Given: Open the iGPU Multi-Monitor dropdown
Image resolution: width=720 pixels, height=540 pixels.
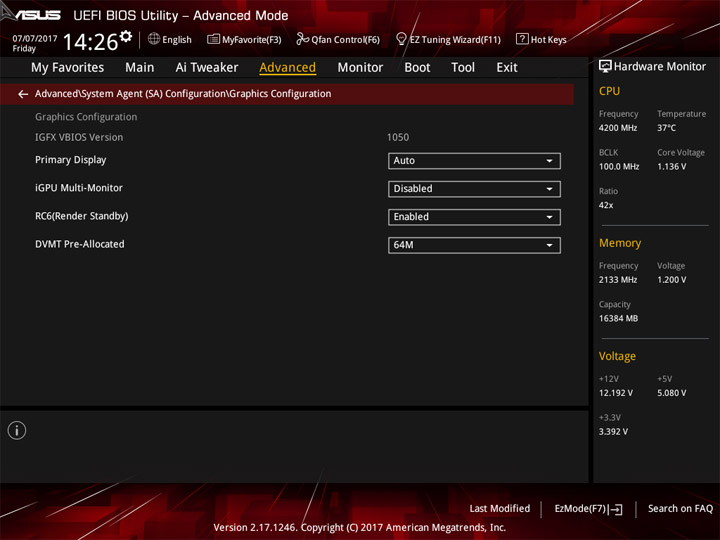Looking at the screenshot, I should (x=474, y=189).
